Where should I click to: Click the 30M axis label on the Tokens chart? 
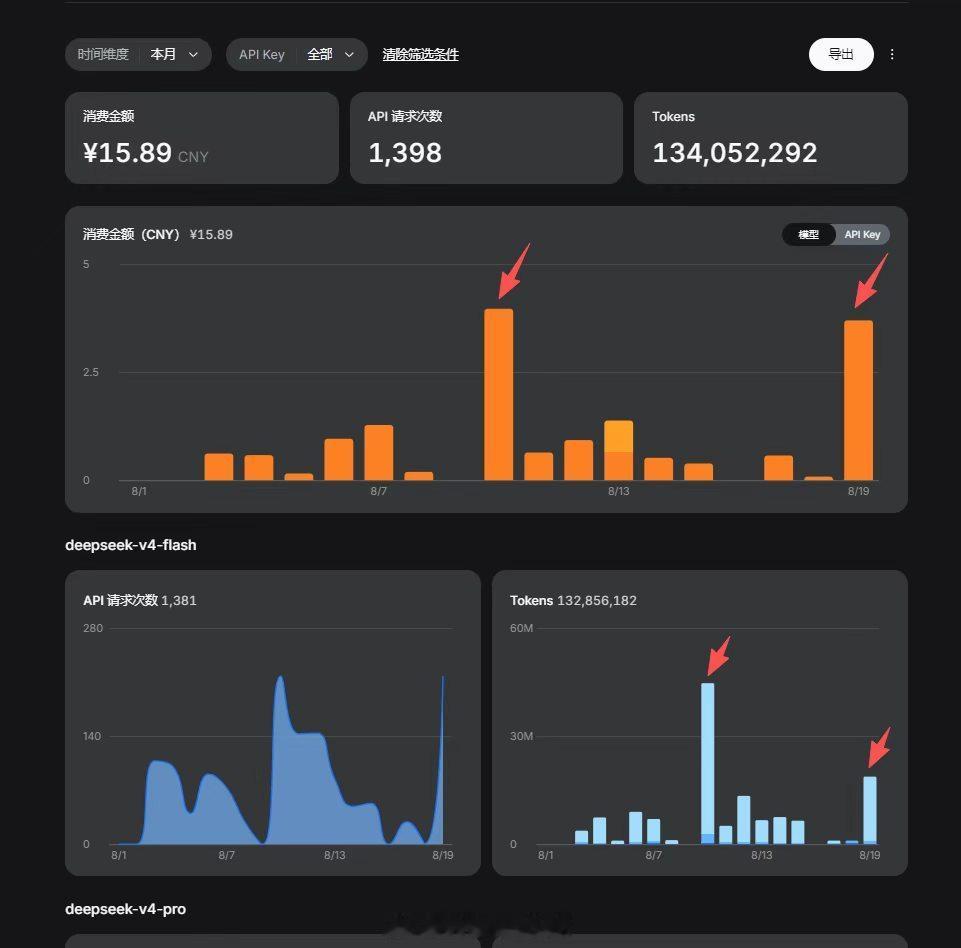pos(522,736)
